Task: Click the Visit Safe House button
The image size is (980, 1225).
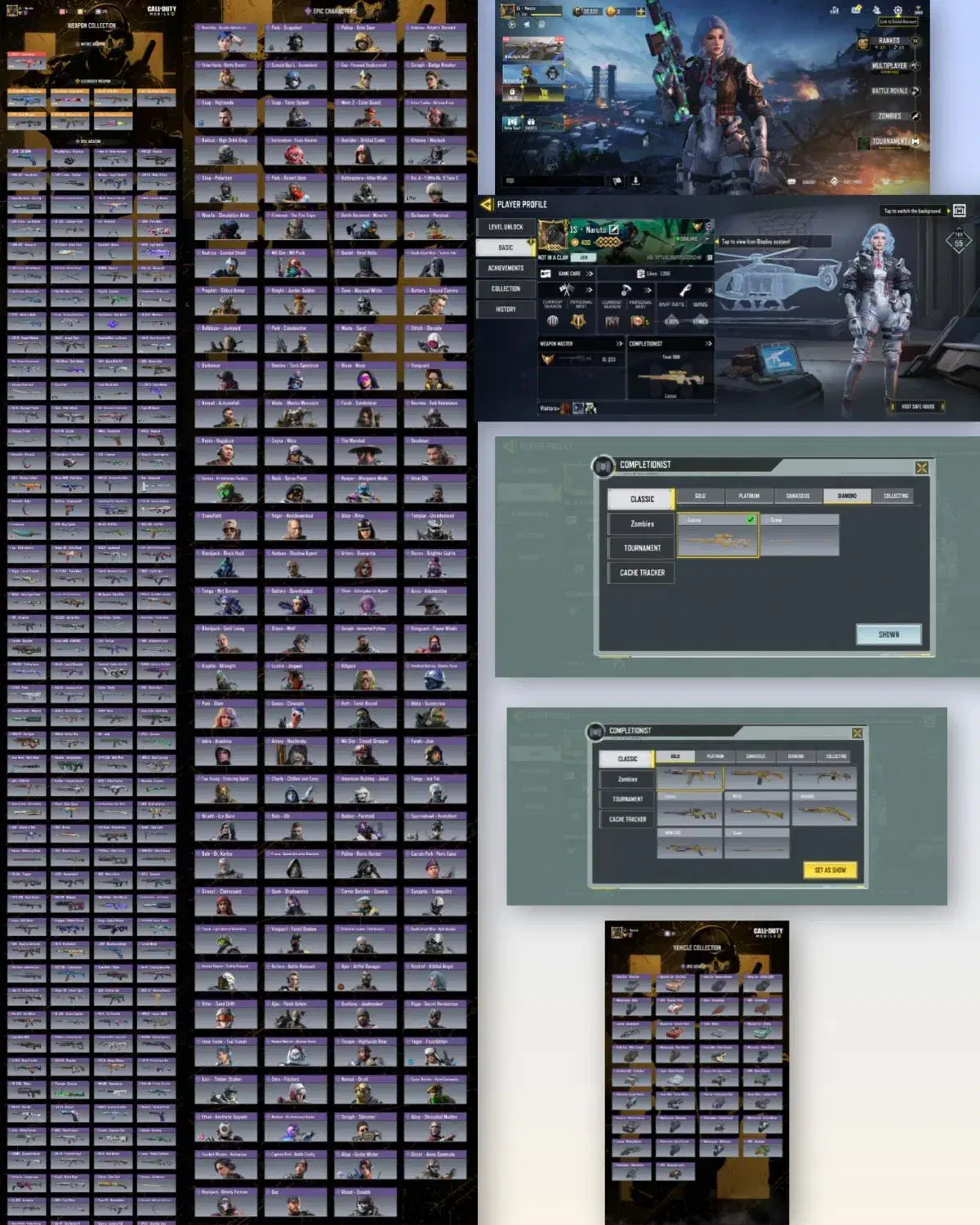Action: pos(917,406)
